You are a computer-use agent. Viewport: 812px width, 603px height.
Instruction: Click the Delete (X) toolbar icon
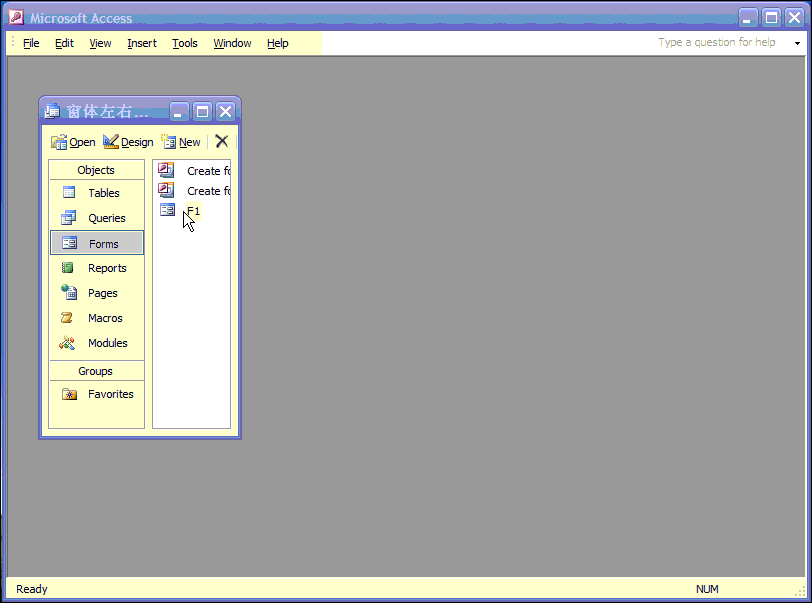[222, 141]
